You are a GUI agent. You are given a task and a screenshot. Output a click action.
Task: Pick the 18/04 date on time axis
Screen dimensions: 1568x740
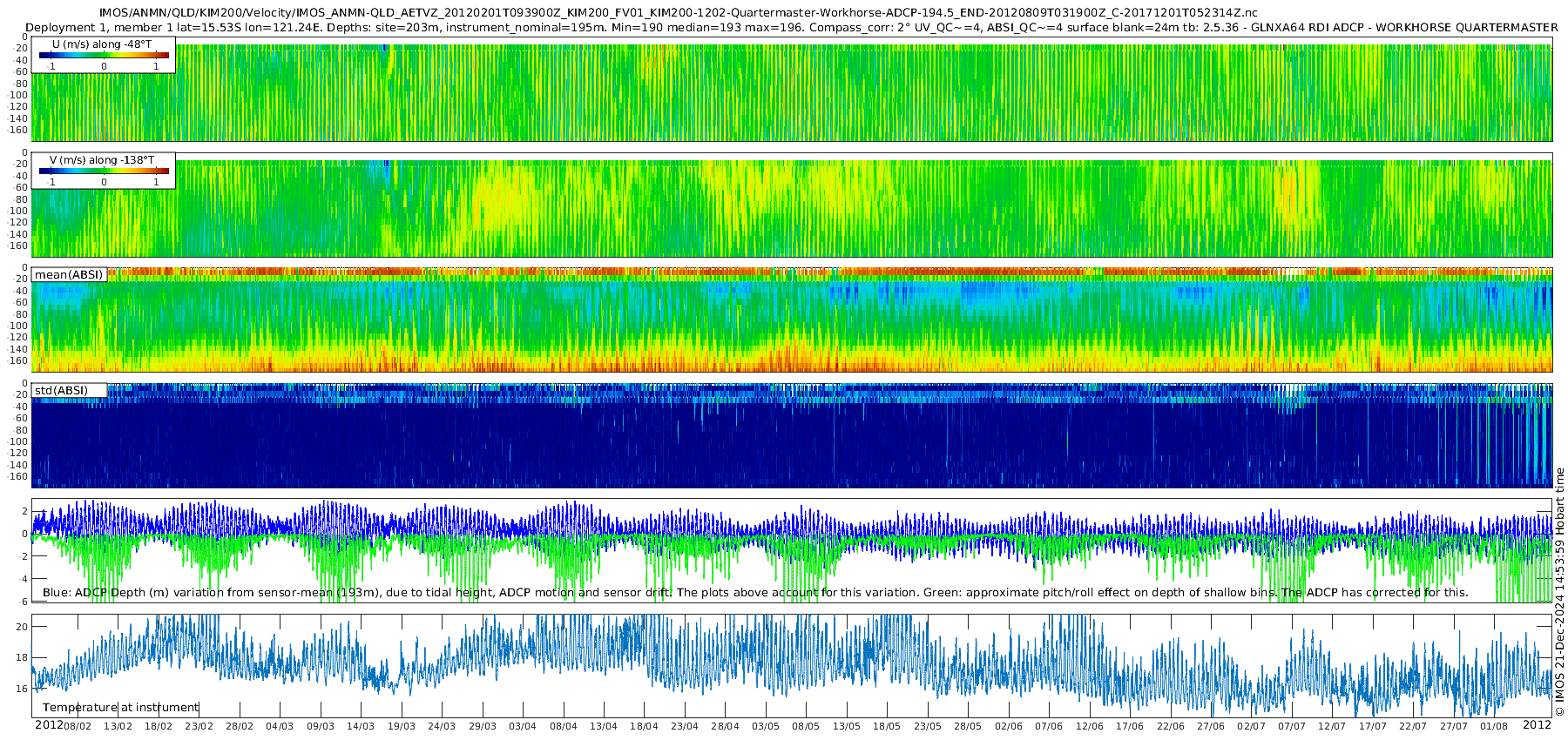pyautogui.click(x=644, y=726)
